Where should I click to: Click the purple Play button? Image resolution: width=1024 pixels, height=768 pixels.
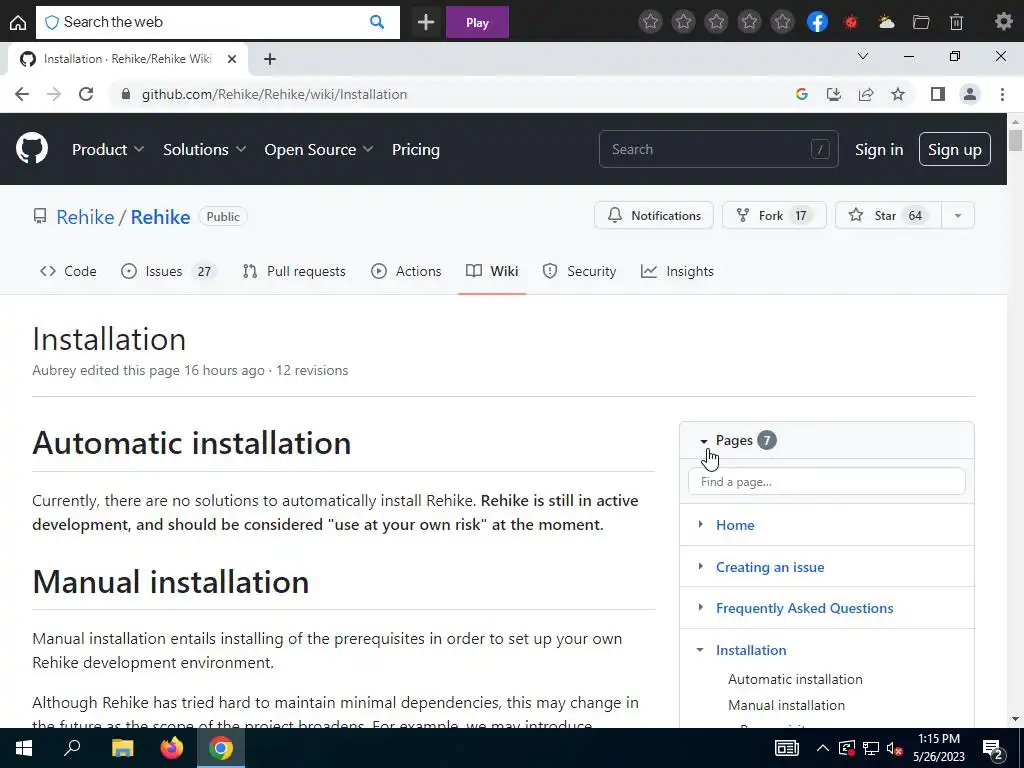pos(477,22)
